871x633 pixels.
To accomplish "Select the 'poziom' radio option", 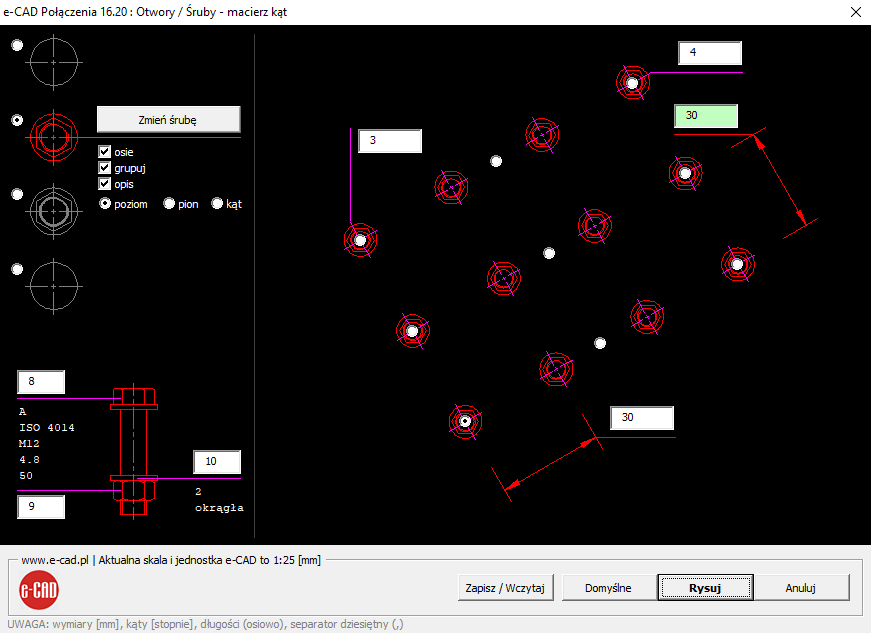I will [x=105, y=204].
